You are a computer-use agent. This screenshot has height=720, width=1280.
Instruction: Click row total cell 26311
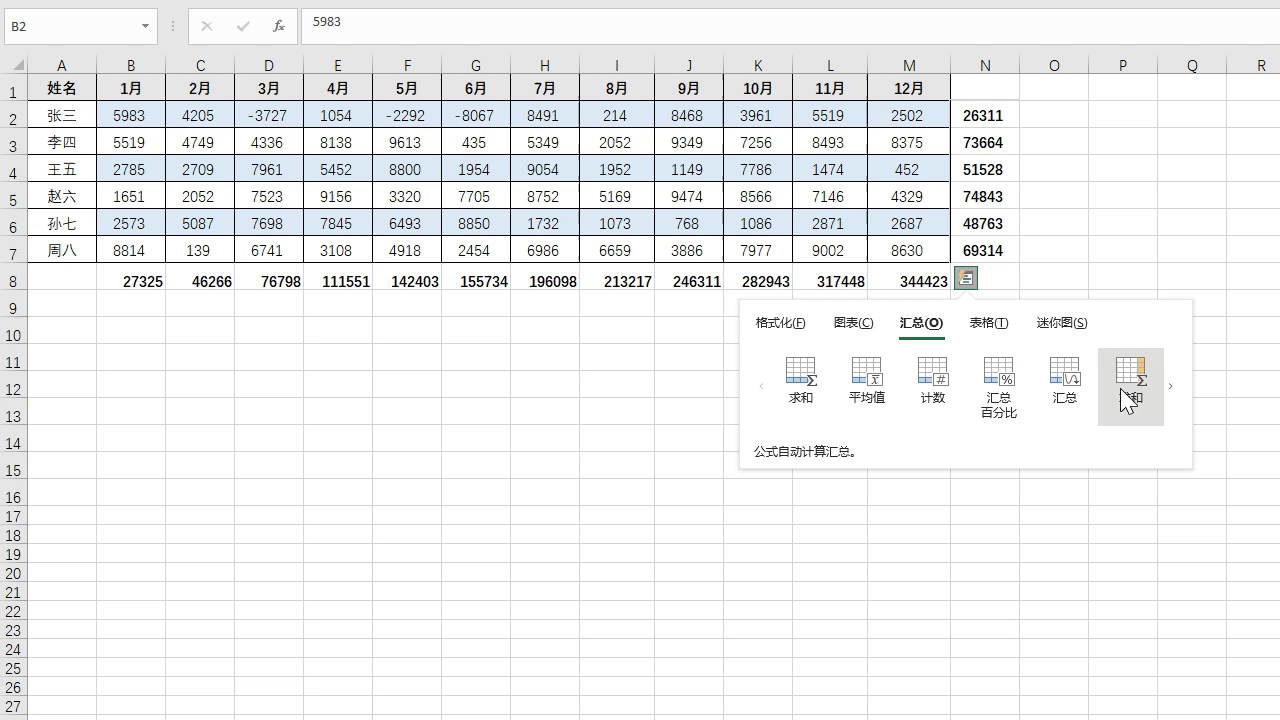click(x=985, y=115)
